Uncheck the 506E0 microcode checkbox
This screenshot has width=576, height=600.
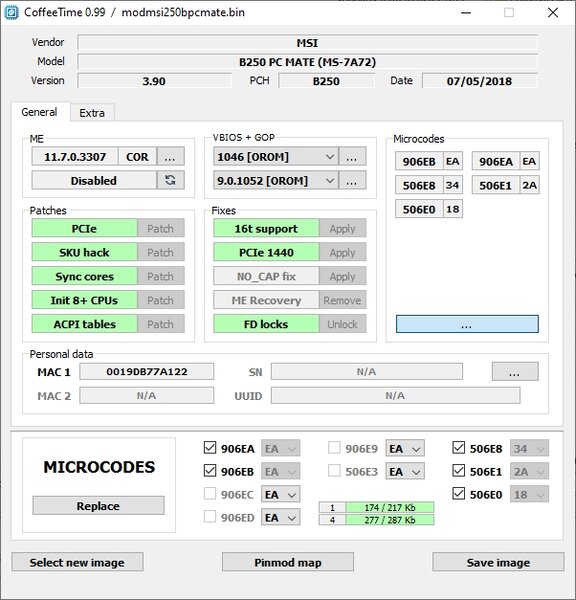[x=459, y=494]
